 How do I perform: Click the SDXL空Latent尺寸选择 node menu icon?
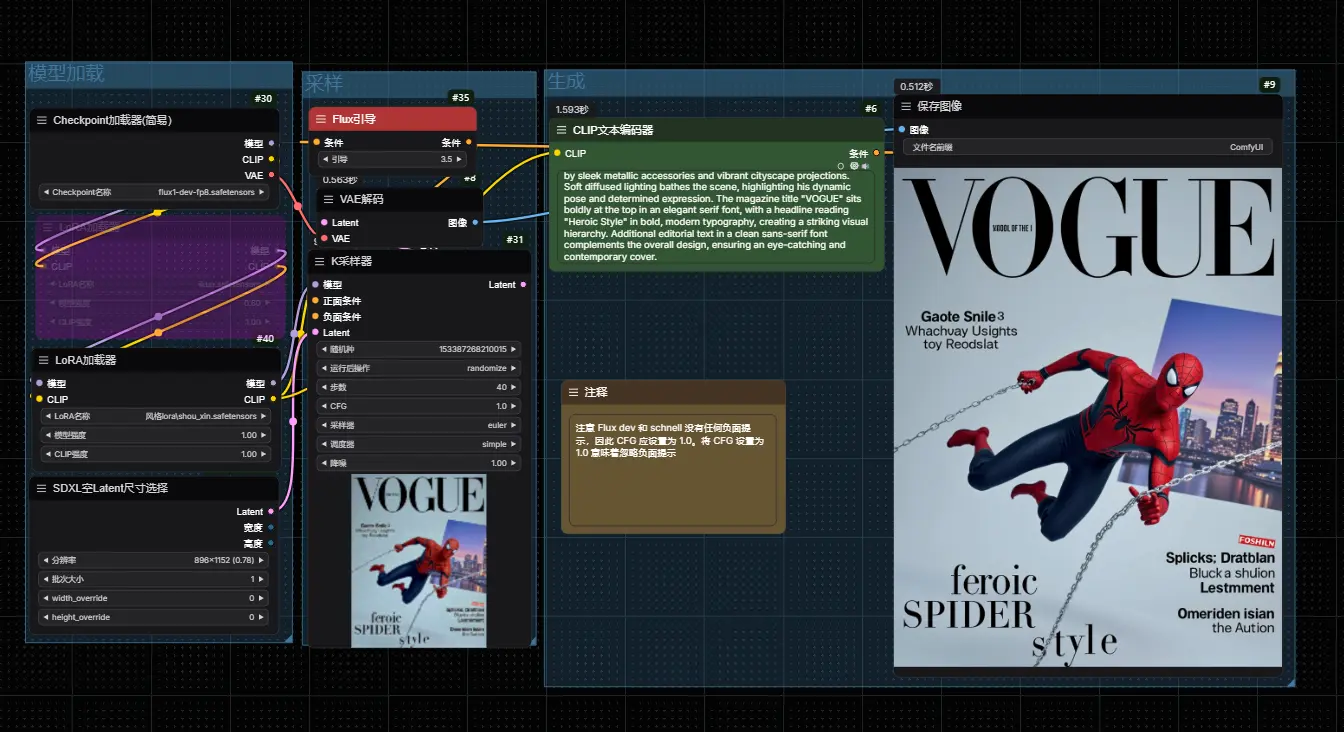(x=42, y=488)
